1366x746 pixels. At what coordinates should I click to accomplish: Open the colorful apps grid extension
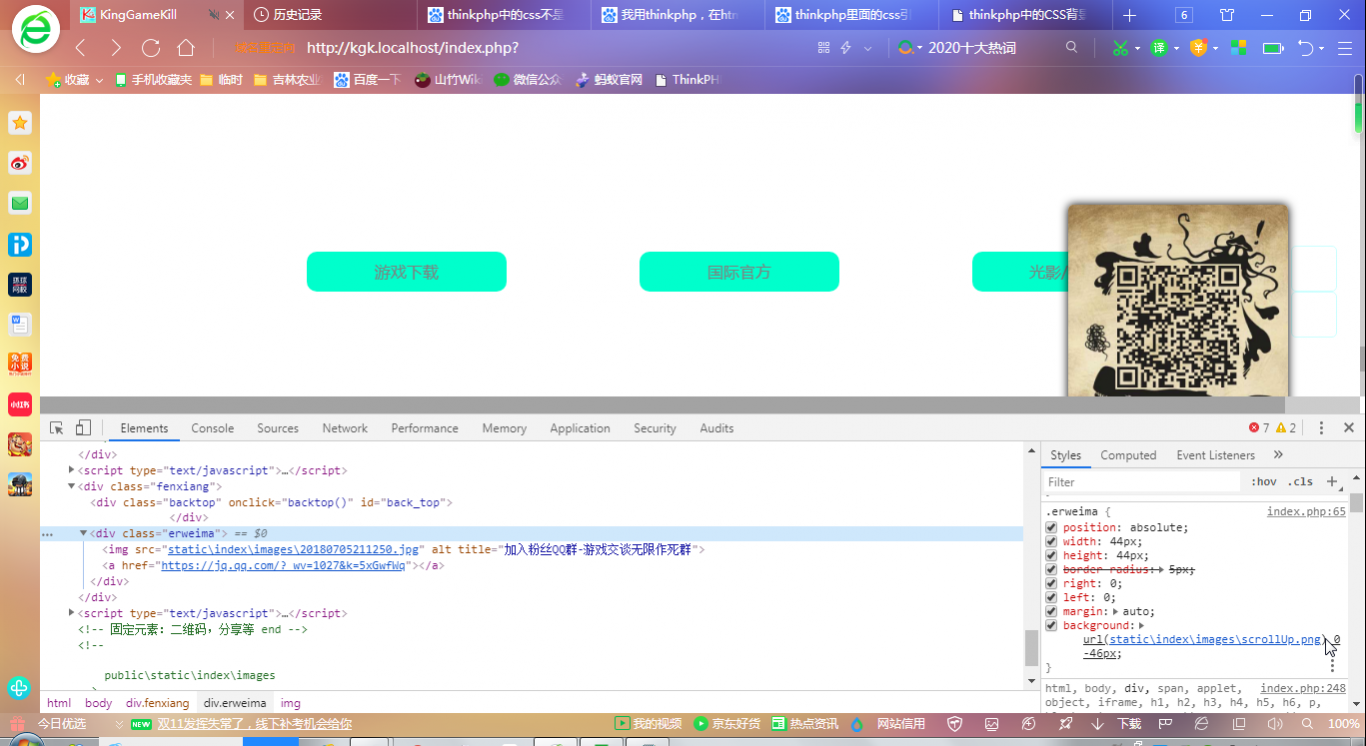point(1238,48)
